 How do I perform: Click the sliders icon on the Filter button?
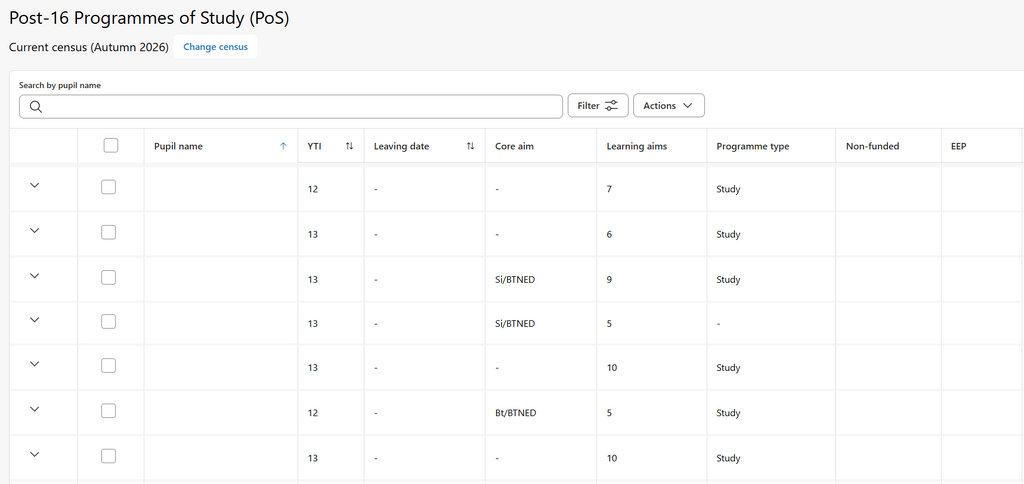tap(612, 105)
